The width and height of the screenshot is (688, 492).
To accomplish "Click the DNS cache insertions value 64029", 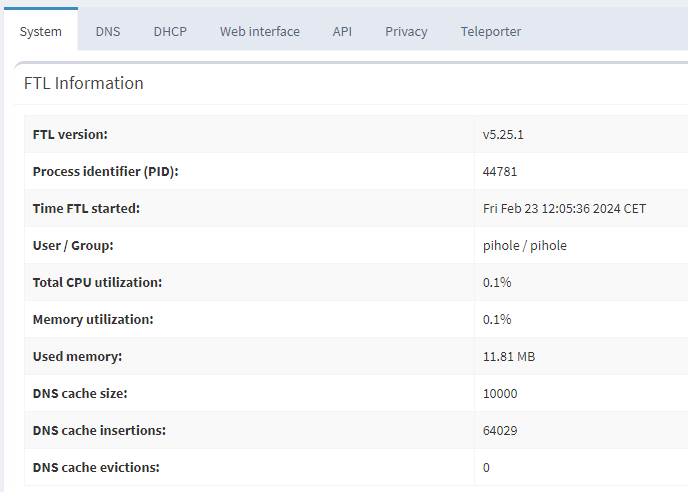I will (x=500, y=430).
